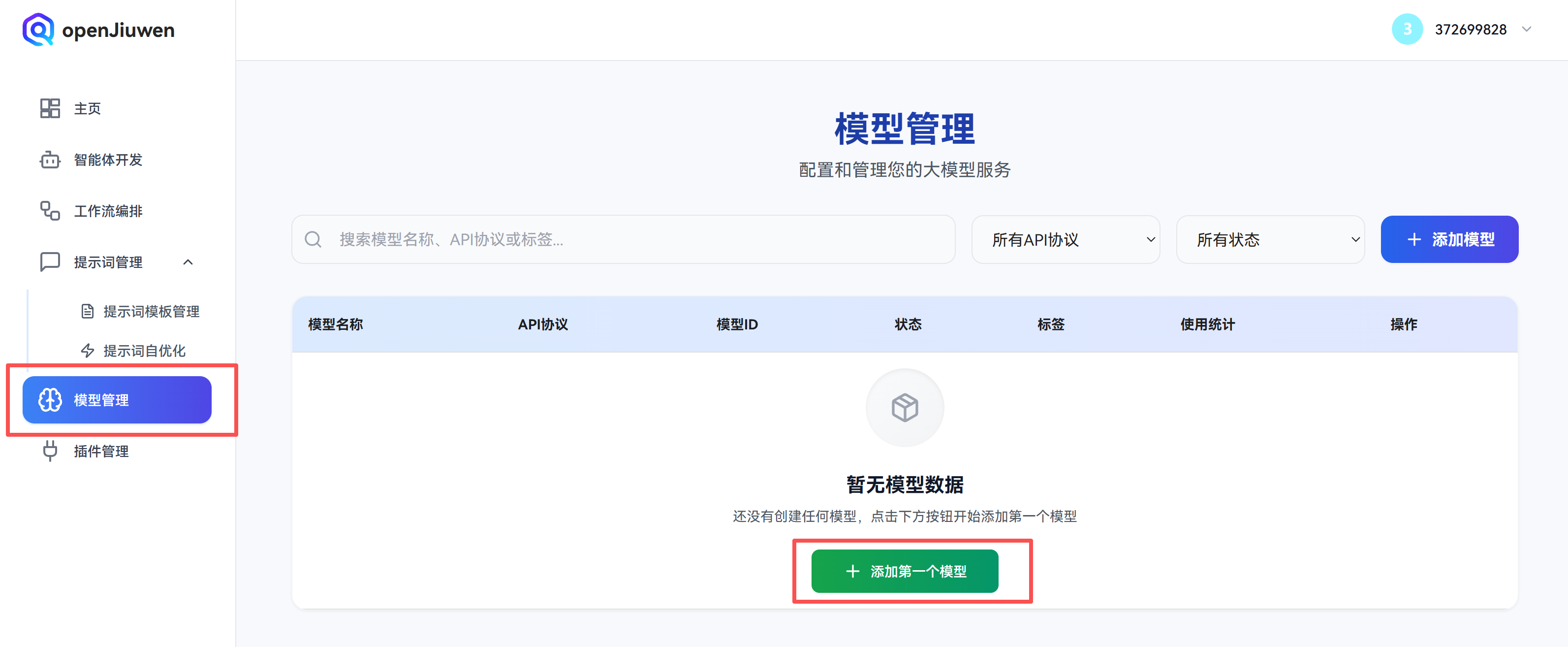Click the 工作流编排 workflow icon

point(50,211)
